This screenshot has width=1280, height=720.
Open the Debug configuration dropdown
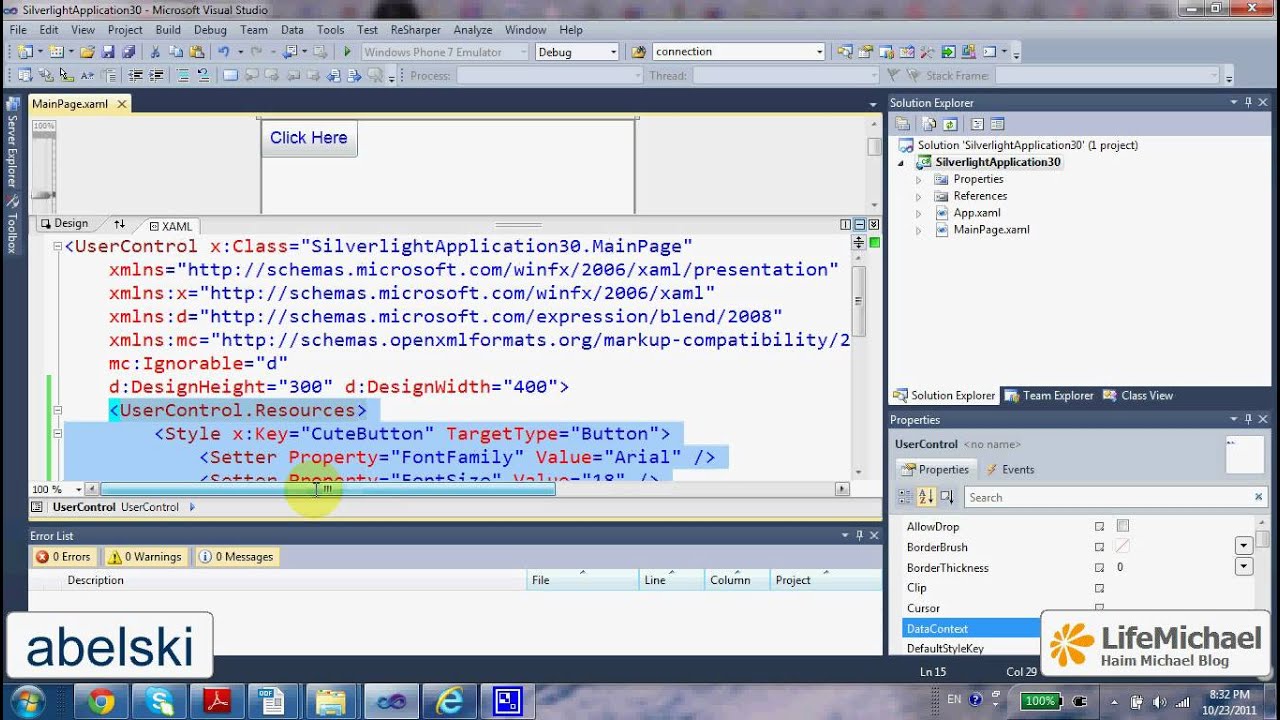coord(613,52)
